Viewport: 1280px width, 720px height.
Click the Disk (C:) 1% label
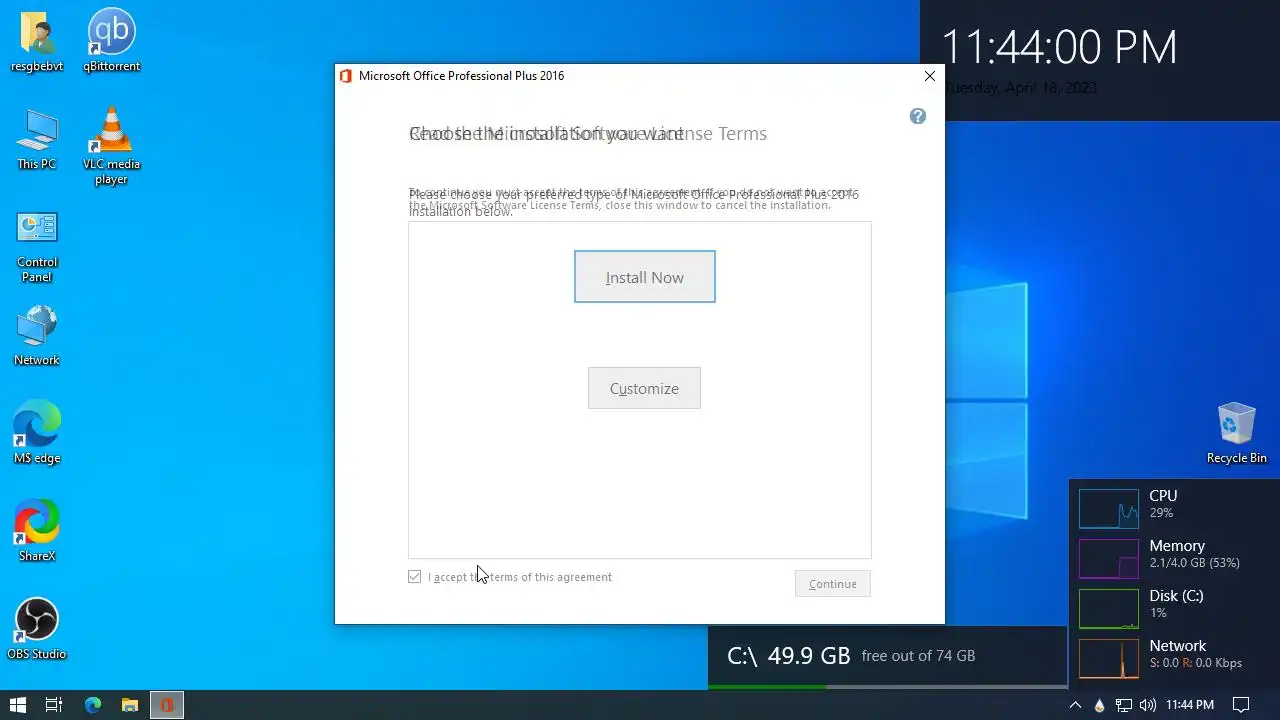tap(1176, 604)
